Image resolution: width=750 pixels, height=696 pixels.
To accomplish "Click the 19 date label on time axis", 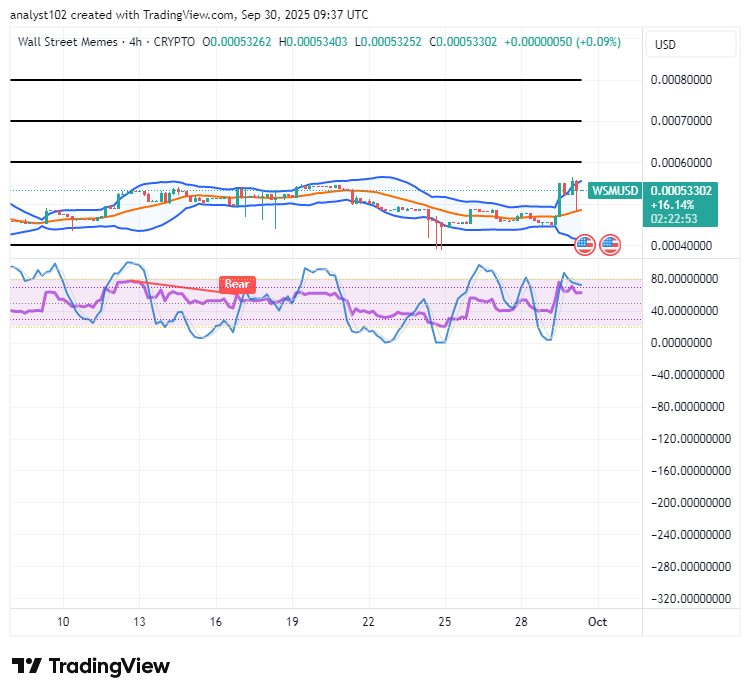I will tap(292, 622).
